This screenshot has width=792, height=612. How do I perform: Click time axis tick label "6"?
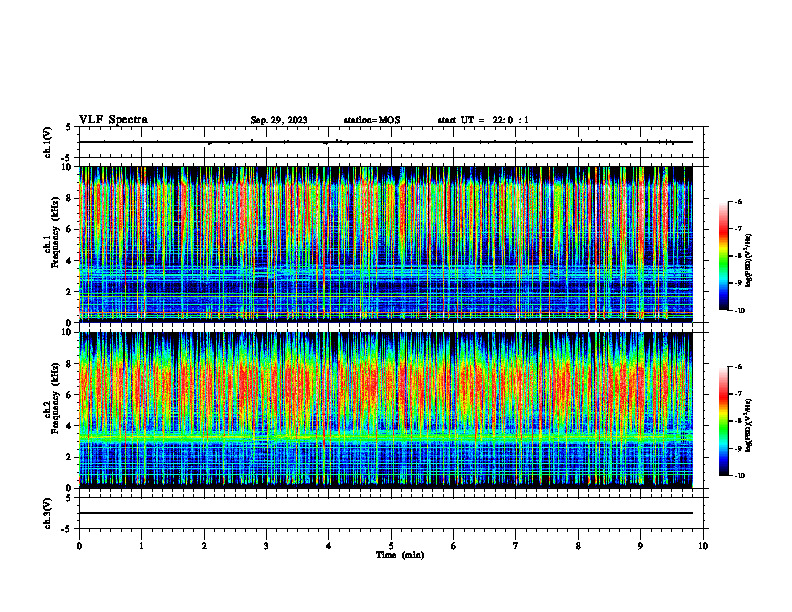coord(454,546)
